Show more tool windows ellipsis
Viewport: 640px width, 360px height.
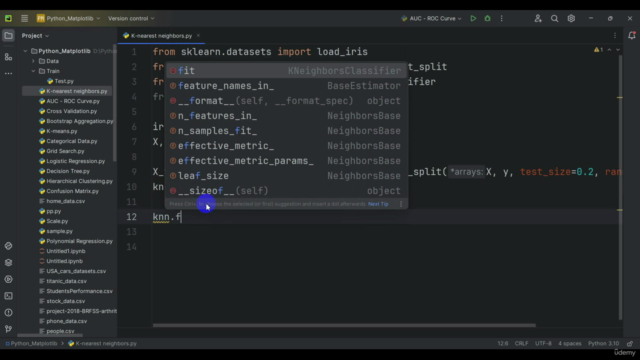[8, 73]
